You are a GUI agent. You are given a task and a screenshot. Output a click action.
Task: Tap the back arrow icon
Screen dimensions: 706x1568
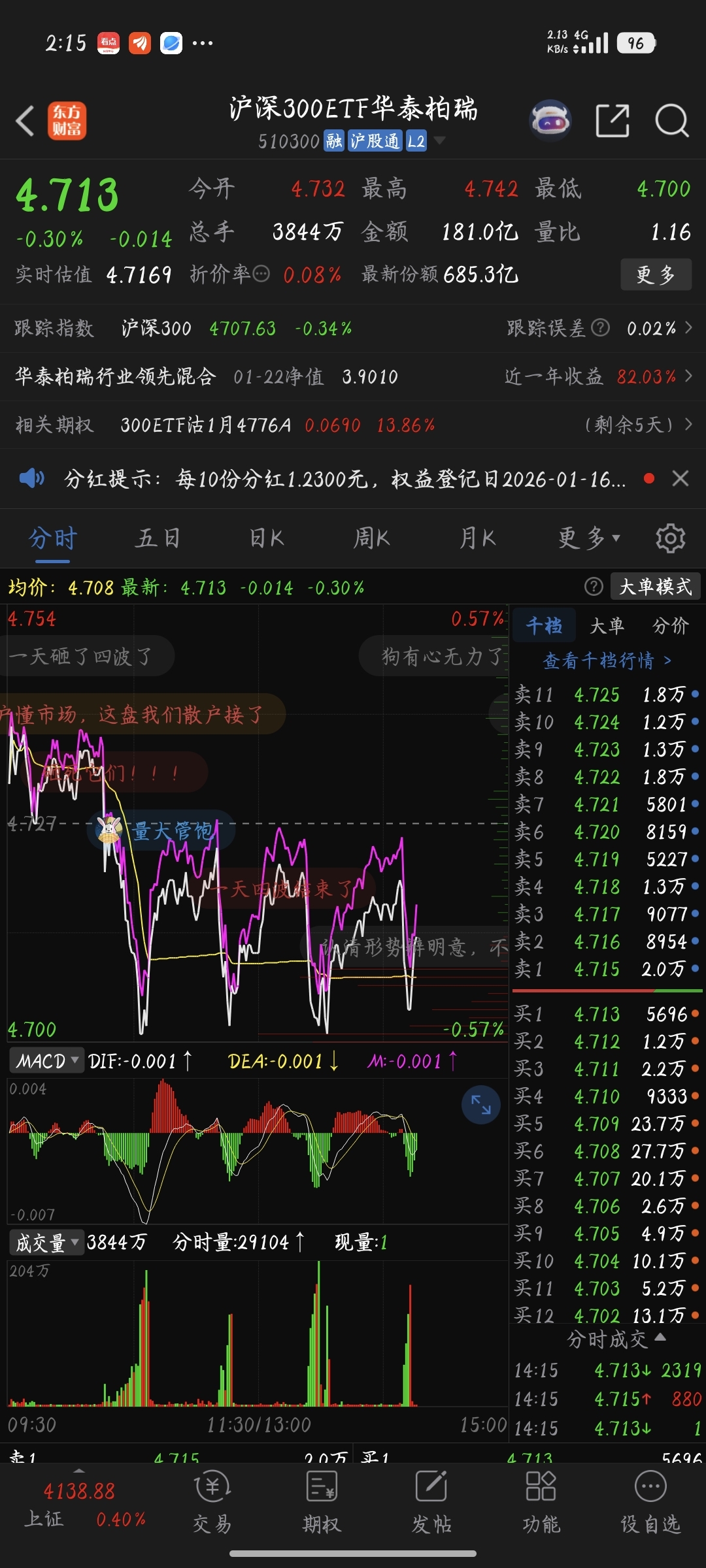(x=25, y=121)
